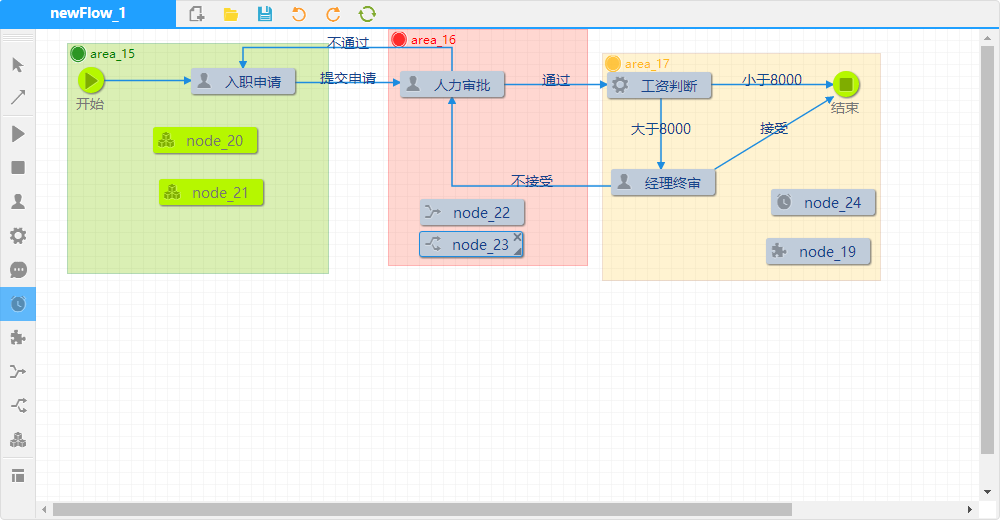
Task: Choose the end node square tool in sidebar
Action: tap(18, 168)
